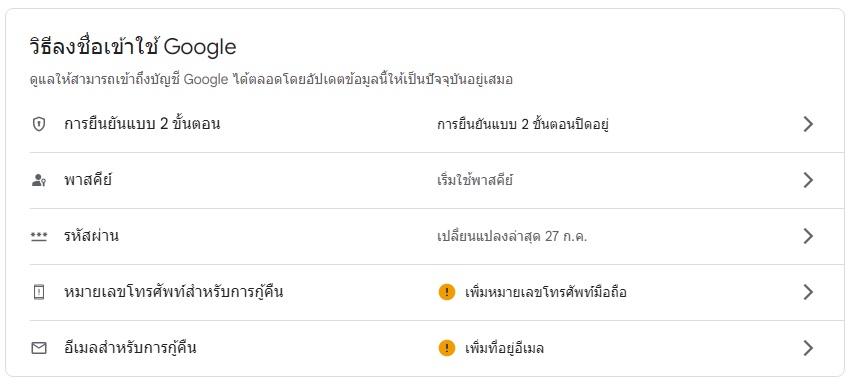The image size is (860, 385).
Task: Open the chevron on recovery email row
Action: (x=808, y=348)
